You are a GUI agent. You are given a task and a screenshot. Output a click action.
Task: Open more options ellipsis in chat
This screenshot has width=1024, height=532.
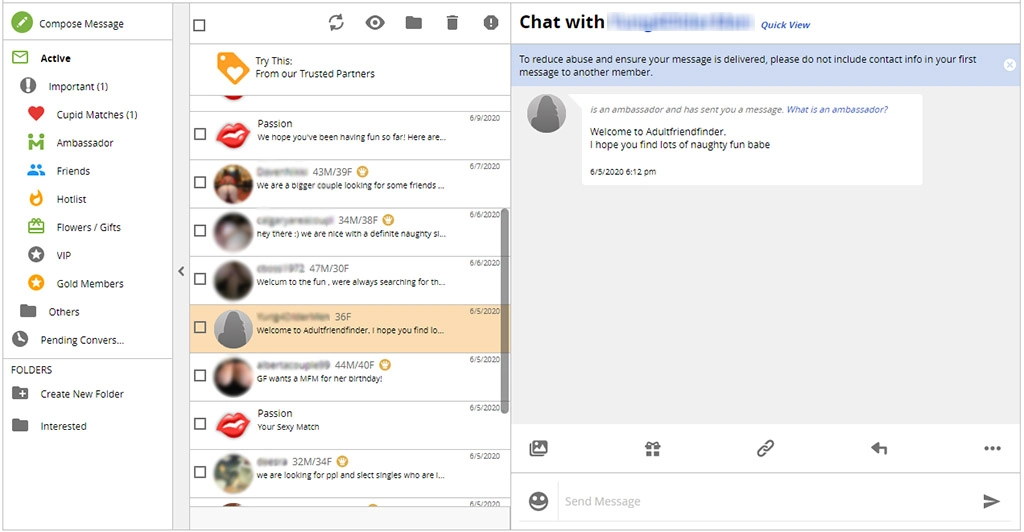(x=992, y=448)
